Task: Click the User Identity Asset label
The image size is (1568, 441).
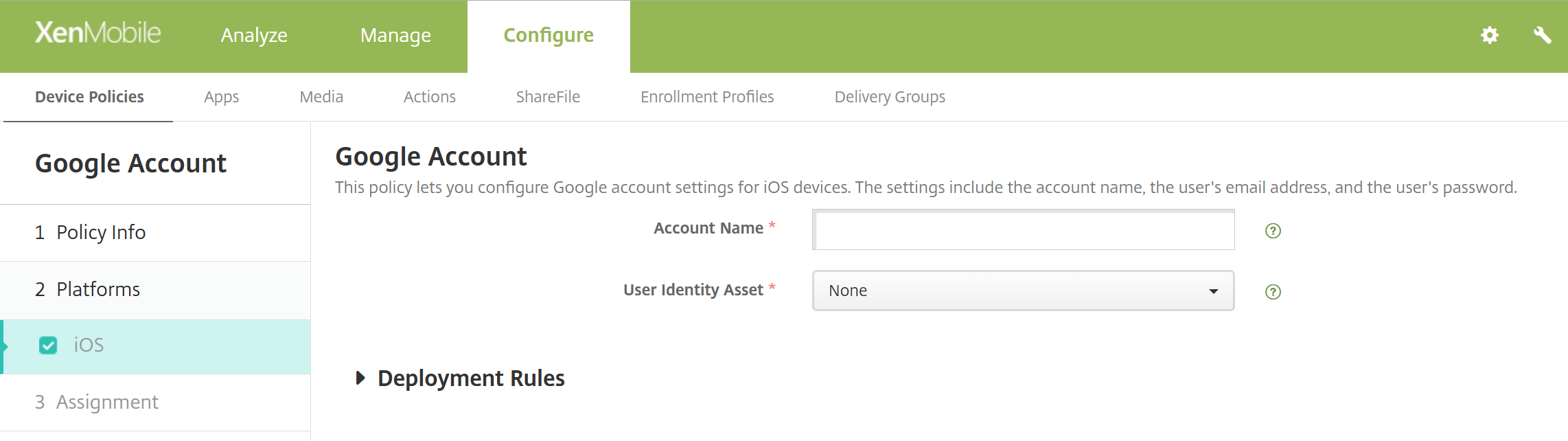Action: pos(693,290)
